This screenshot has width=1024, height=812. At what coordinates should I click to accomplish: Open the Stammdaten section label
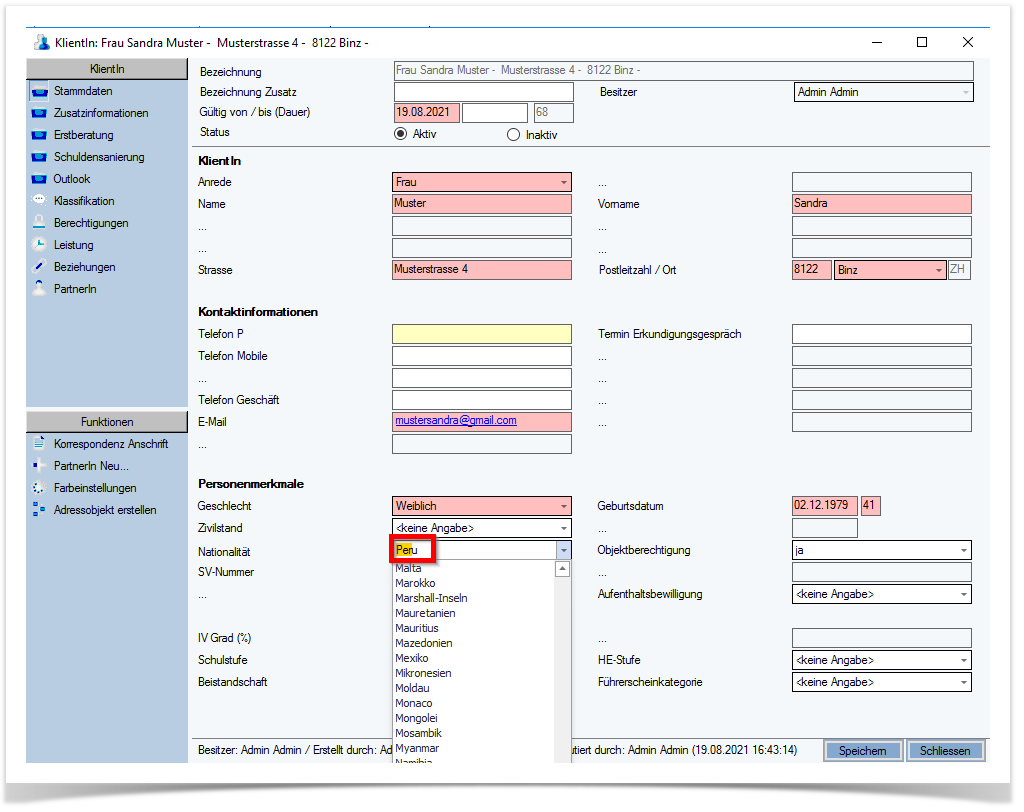[x=83, y=91]
